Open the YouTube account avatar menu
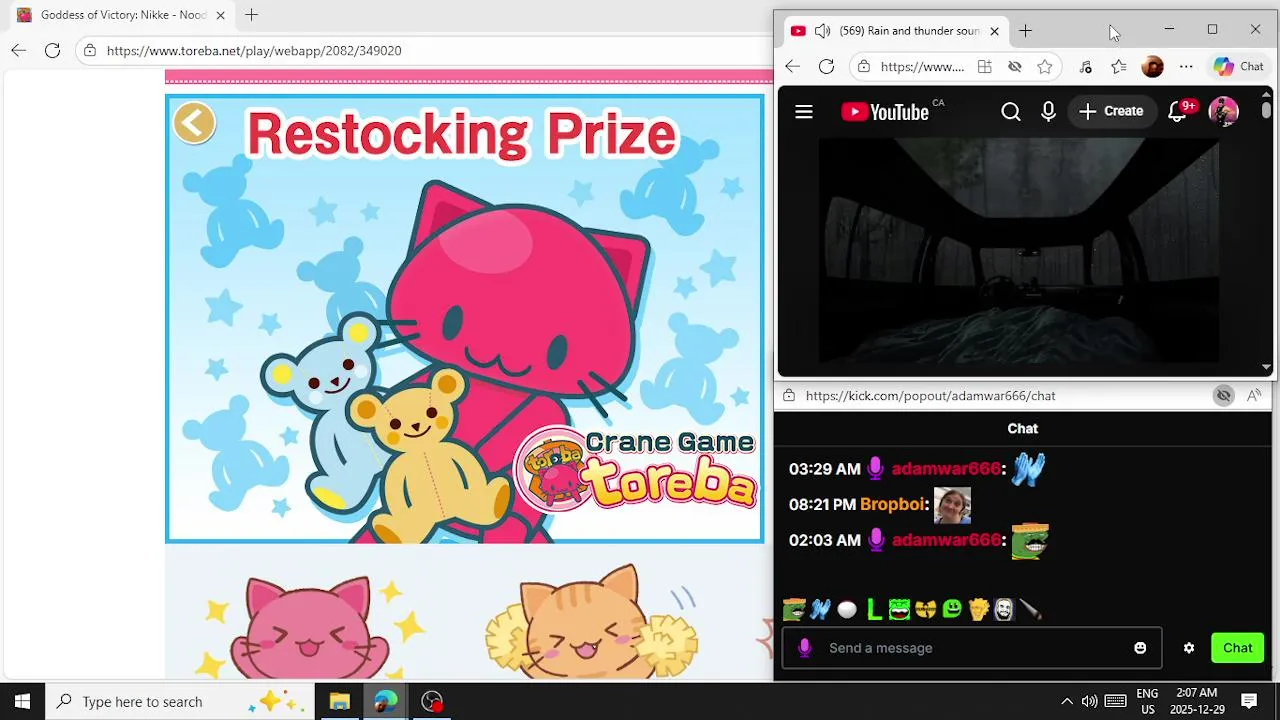Image resolution: width=1280 pixels, height=720 pixels. (x=1223, y=111)
